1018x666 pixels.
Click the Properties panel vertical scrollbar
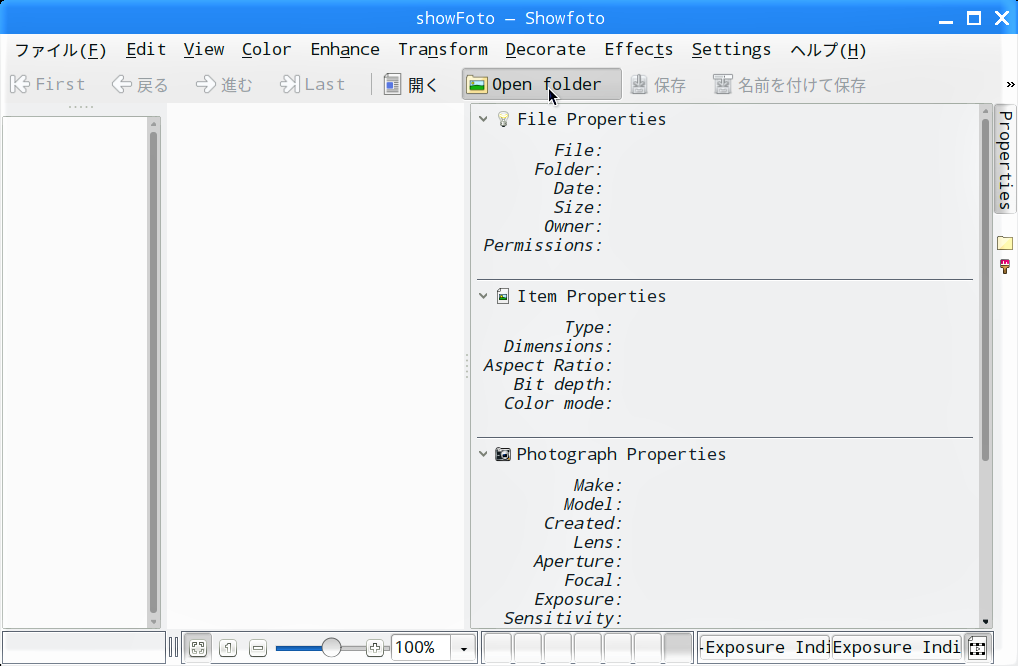986,289
